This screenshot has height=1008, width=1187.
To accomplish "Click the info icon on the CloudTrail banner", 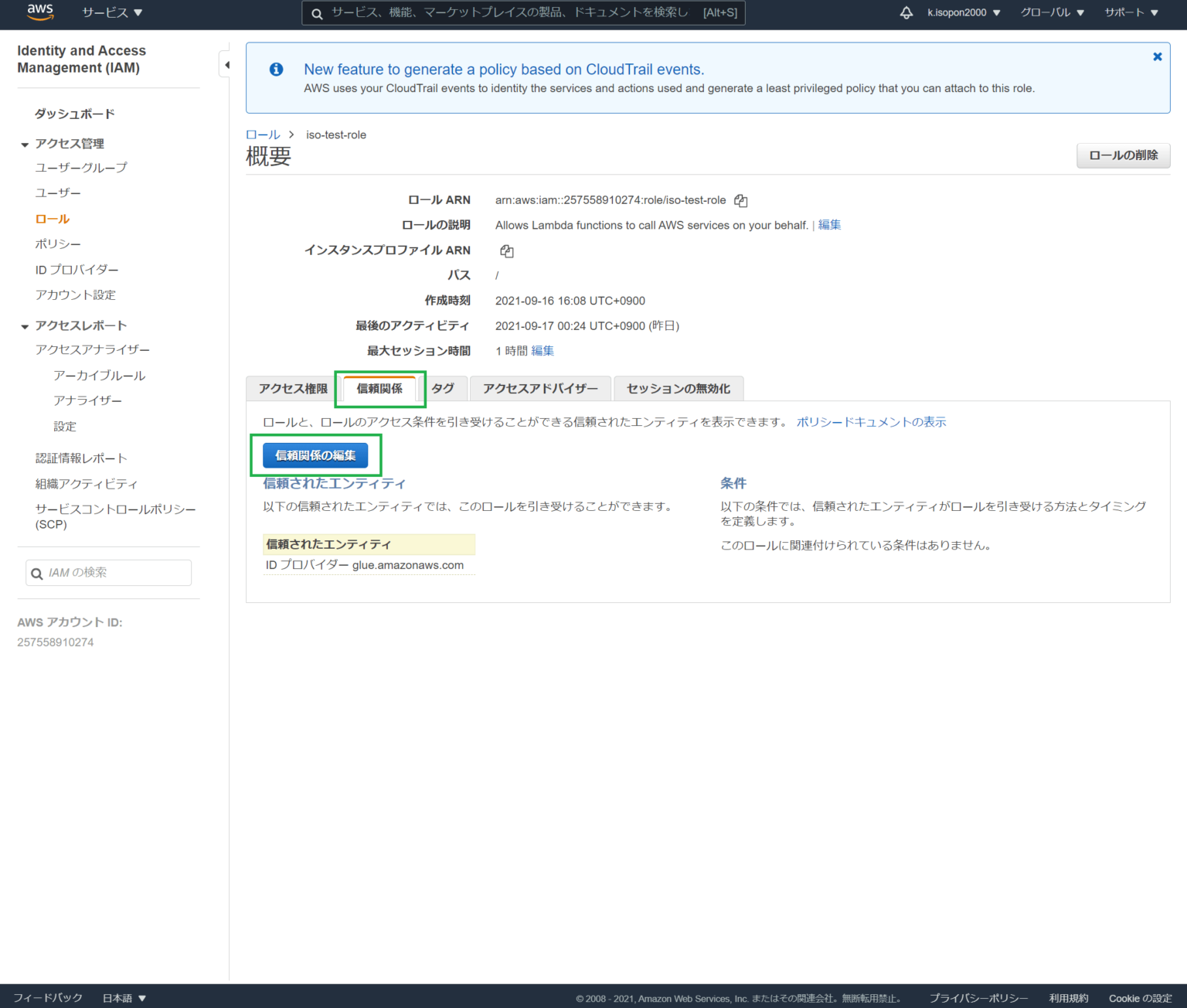I will (x=276, y=70).
